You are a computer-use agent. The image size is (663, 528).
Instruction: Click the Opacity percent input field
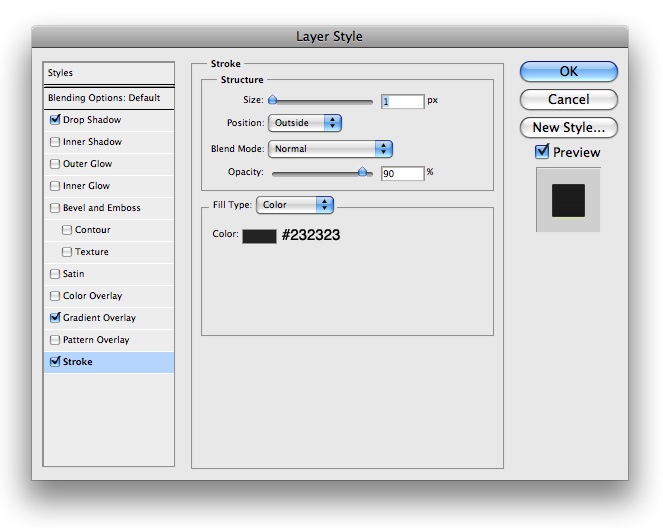tap(403, 173)
